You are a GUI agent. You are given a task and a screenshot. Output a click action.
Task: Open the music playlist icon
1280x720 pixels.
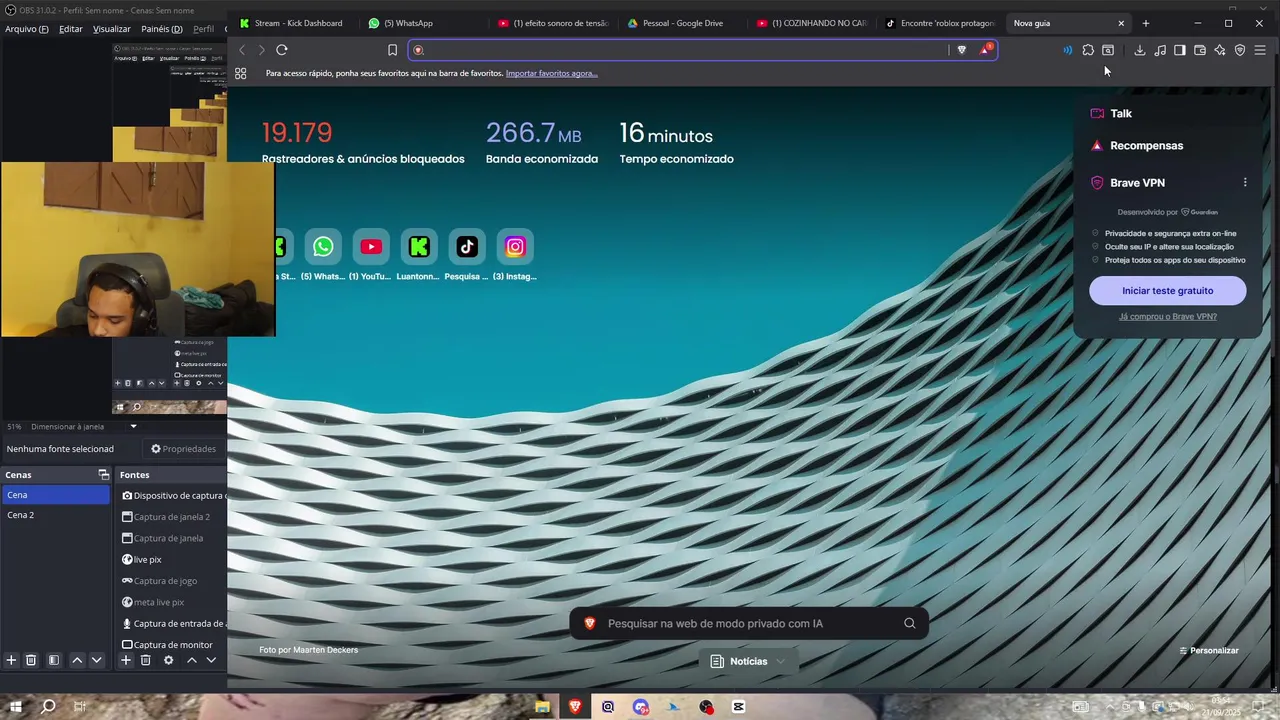(1160, 50)
